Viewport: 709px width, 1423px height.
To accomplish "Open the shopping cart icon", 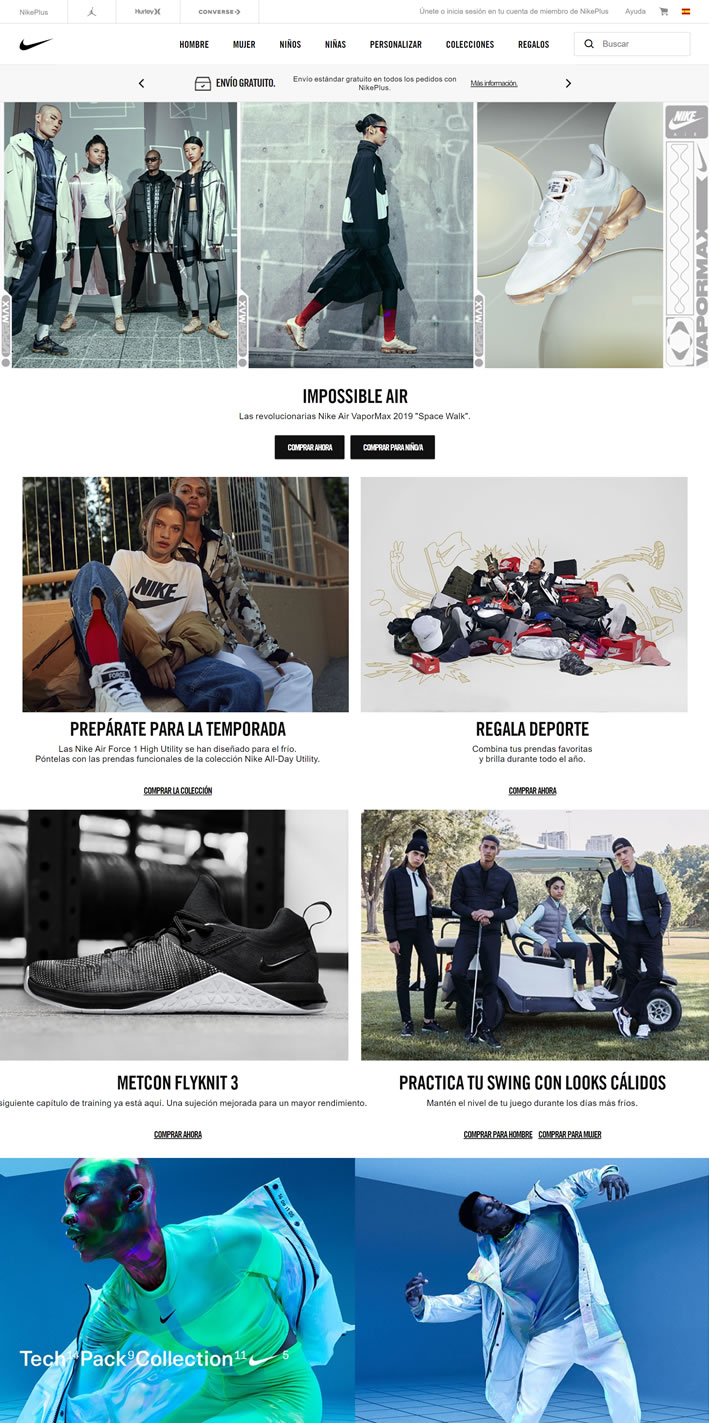I will [664, 12].
